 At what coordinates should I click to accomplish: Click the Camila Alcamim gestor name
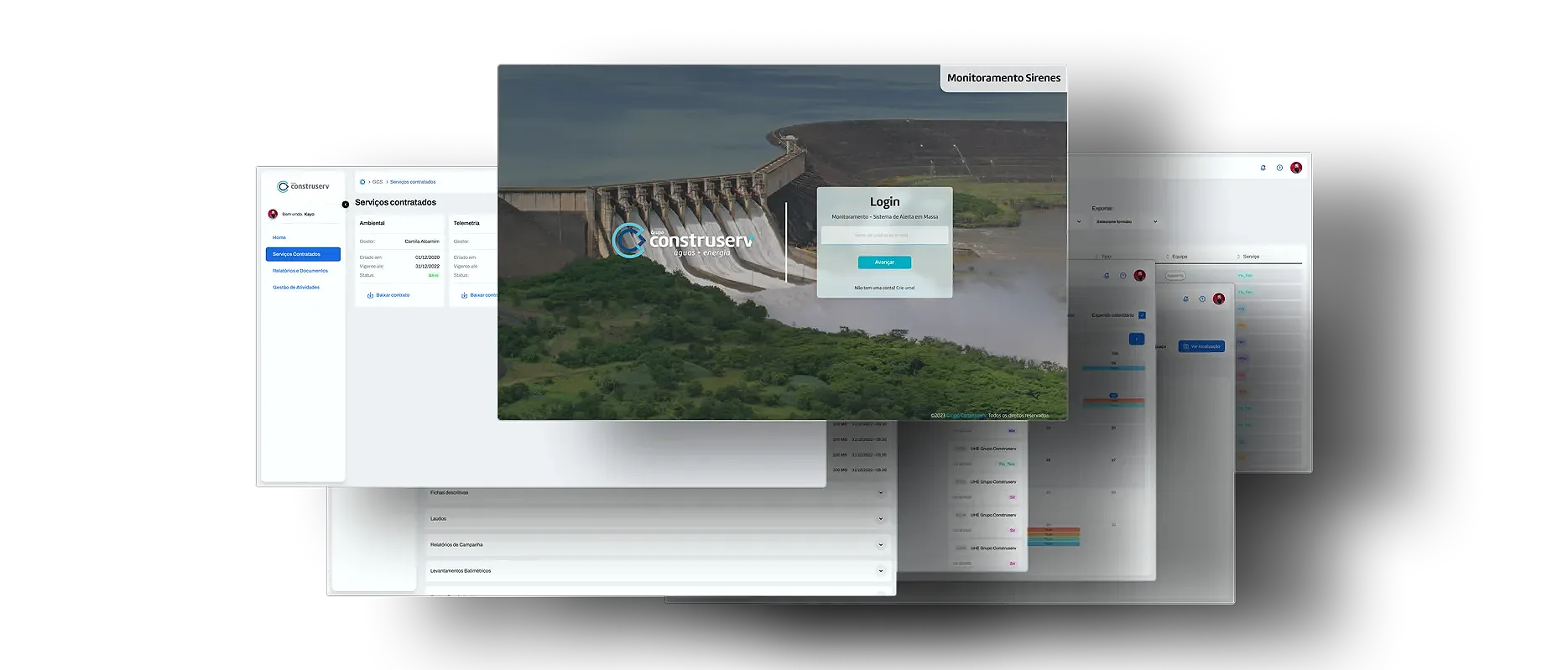click(x=422, y=242)
